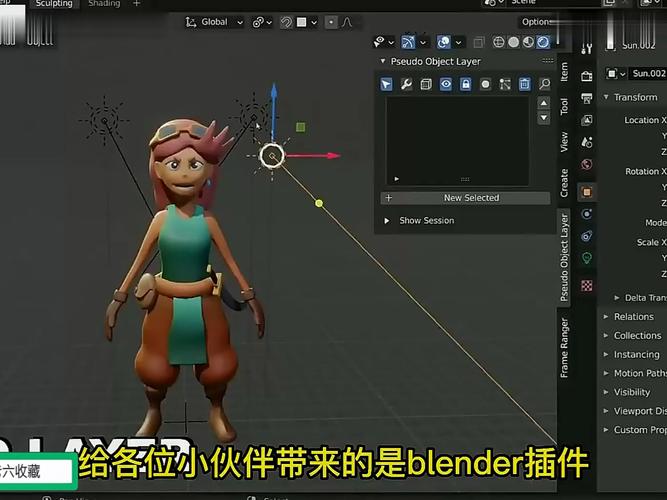Open the Render properties tab icon
The image size is (667, 500).
587,76
